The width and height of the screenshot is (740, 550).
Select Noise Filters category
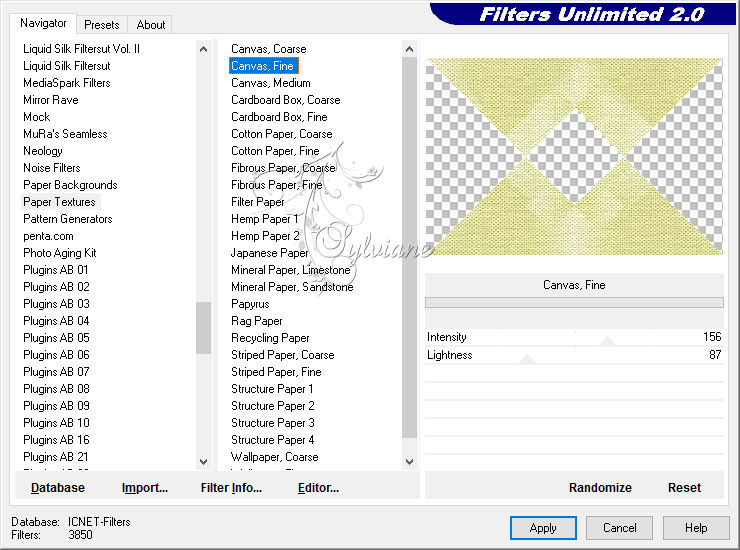51,168
